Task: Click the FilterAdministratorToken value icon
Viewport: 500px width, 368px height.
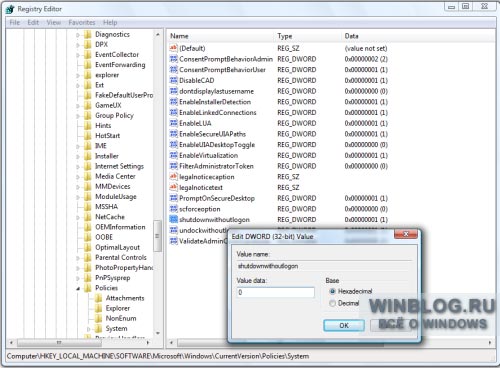Action: click(x=173, y=166)
